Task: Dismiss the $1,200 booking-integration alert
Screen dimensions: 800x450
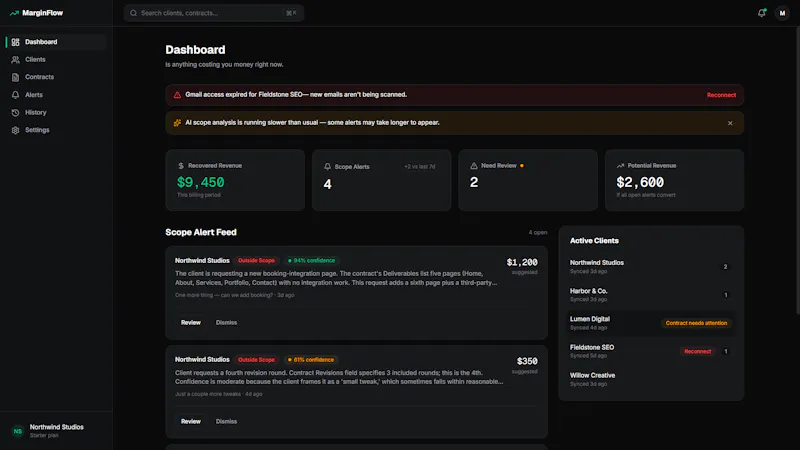Action: 226,322
